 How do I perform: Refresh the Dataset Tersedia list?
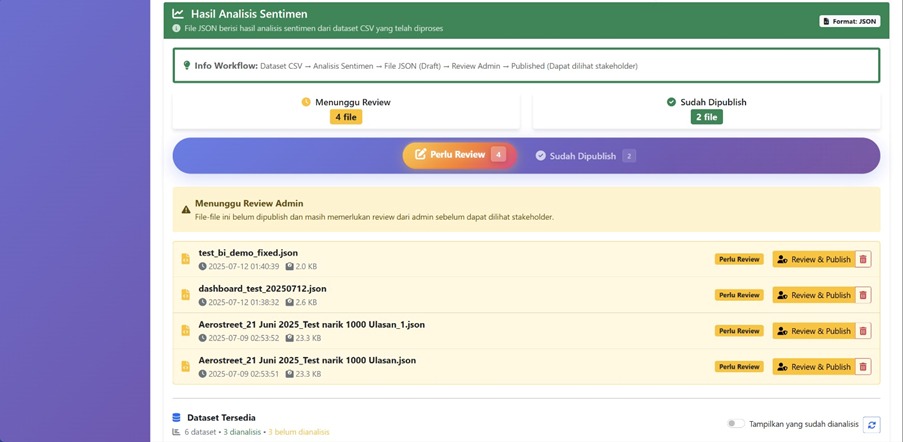click(x=872, y=425)
